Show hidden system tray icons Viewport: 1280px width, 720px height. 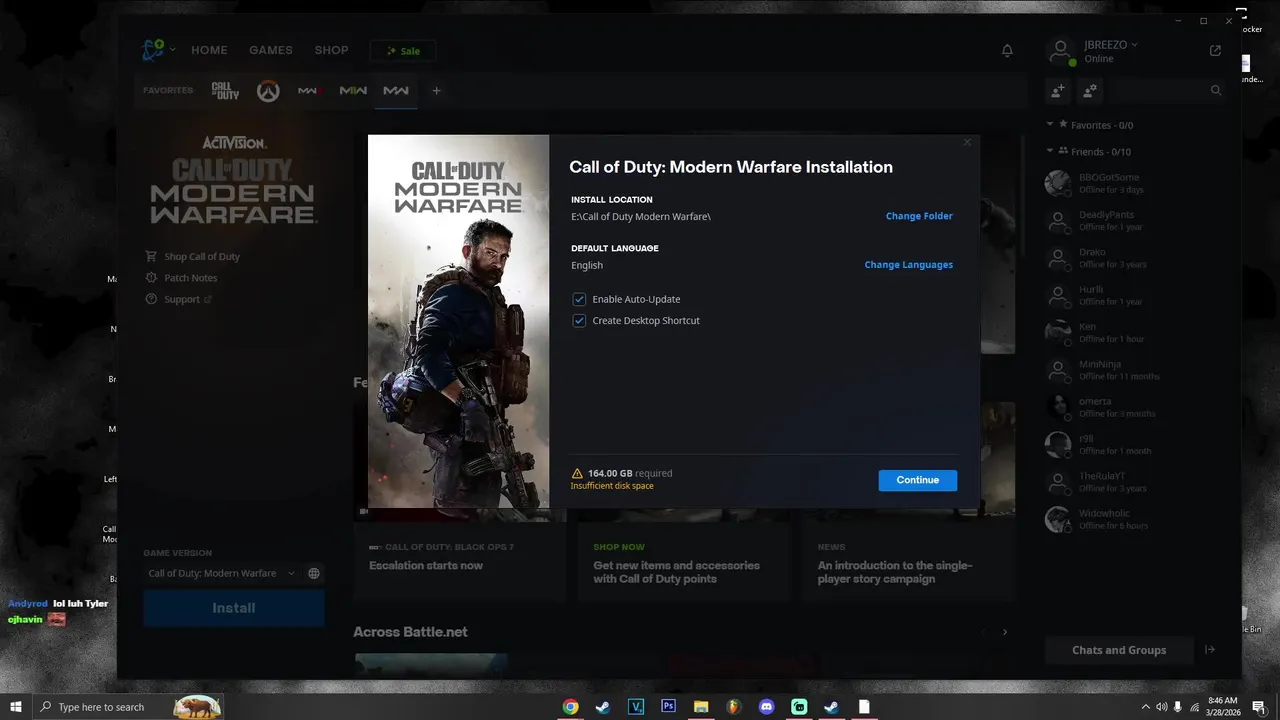1144,707
